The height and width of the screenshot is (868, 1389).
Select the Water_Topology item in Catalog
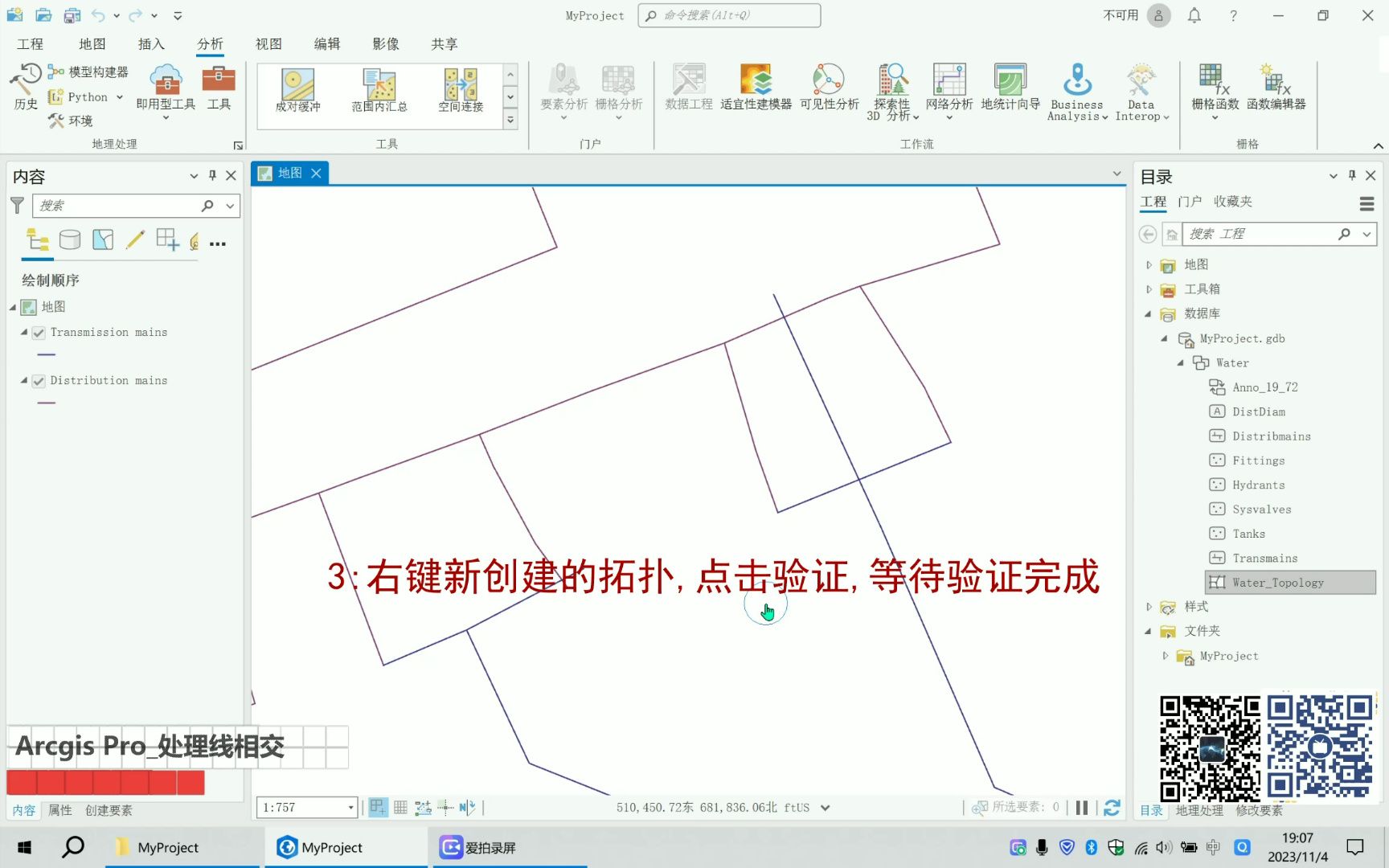(1278, 582)
